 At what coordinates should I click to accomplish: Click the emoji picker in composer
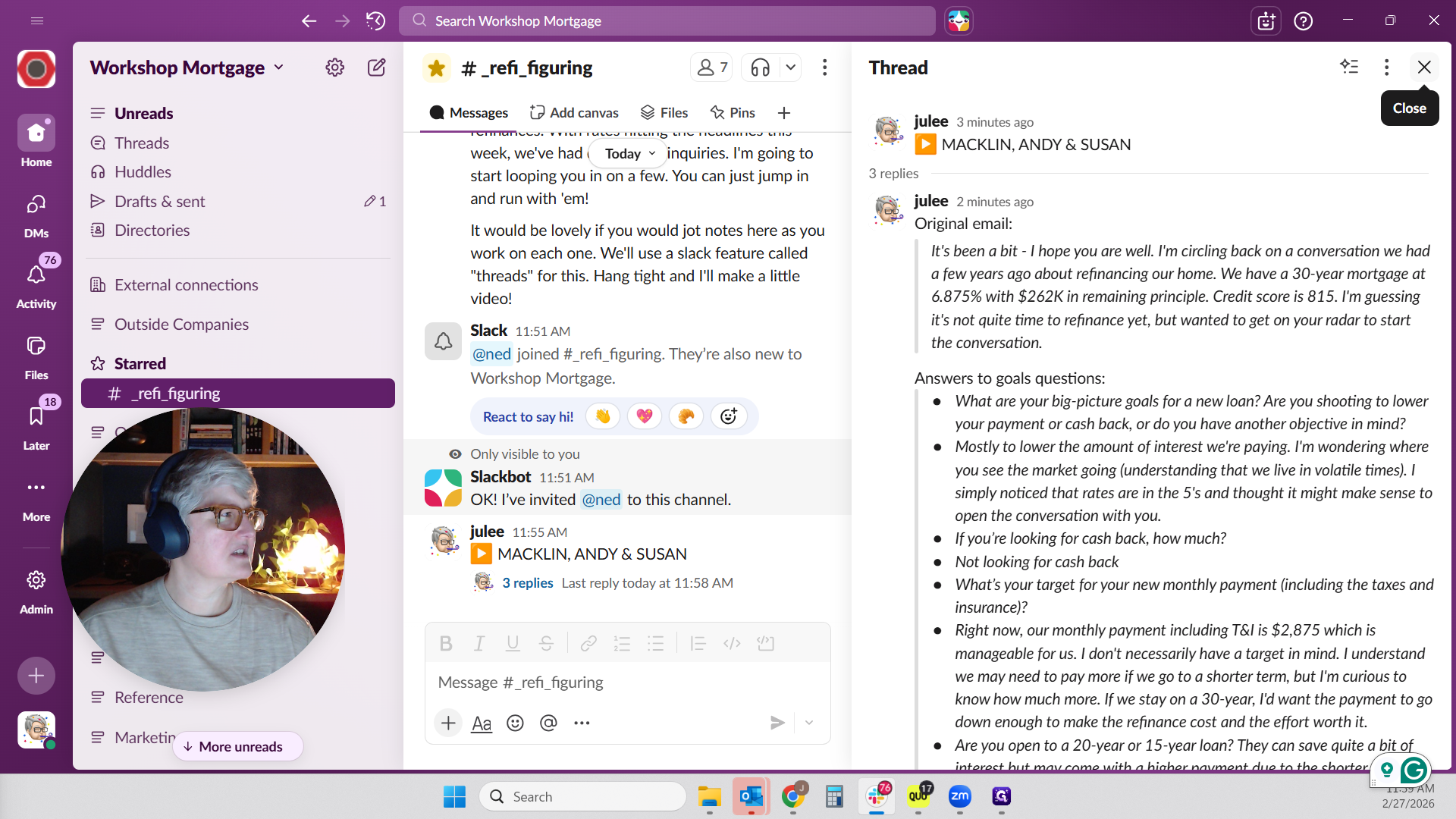coord(515,723)
